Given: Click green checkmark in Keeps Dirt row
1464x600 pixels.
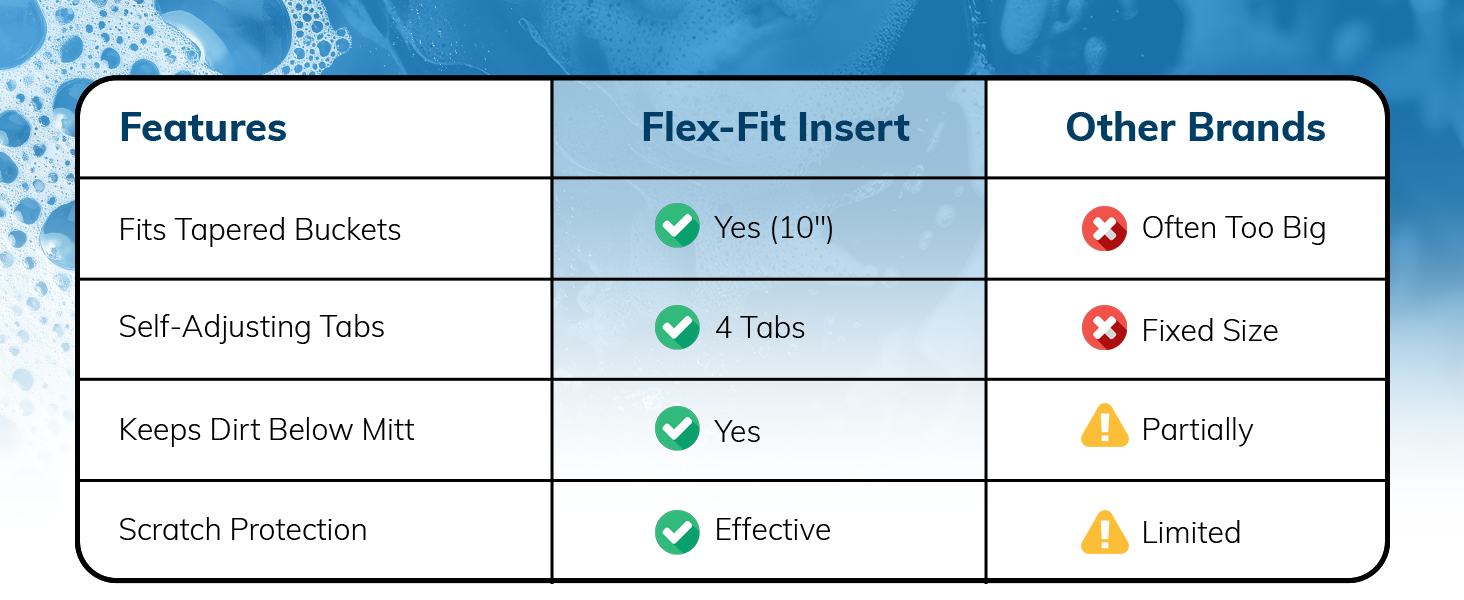Looking at the screenshot, I should [x=677, y=429].
